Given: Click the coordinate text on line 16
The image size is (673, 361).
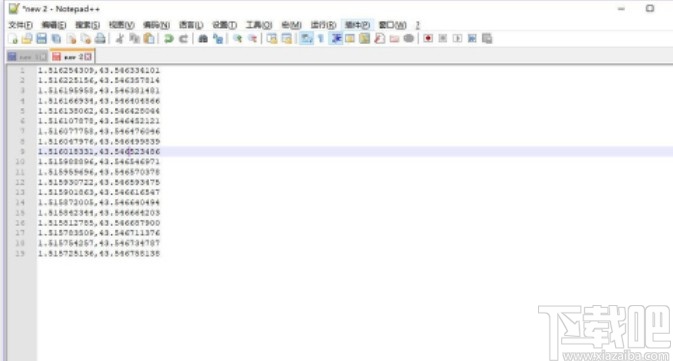Looking at the screenshot, I should coord(99,223).
